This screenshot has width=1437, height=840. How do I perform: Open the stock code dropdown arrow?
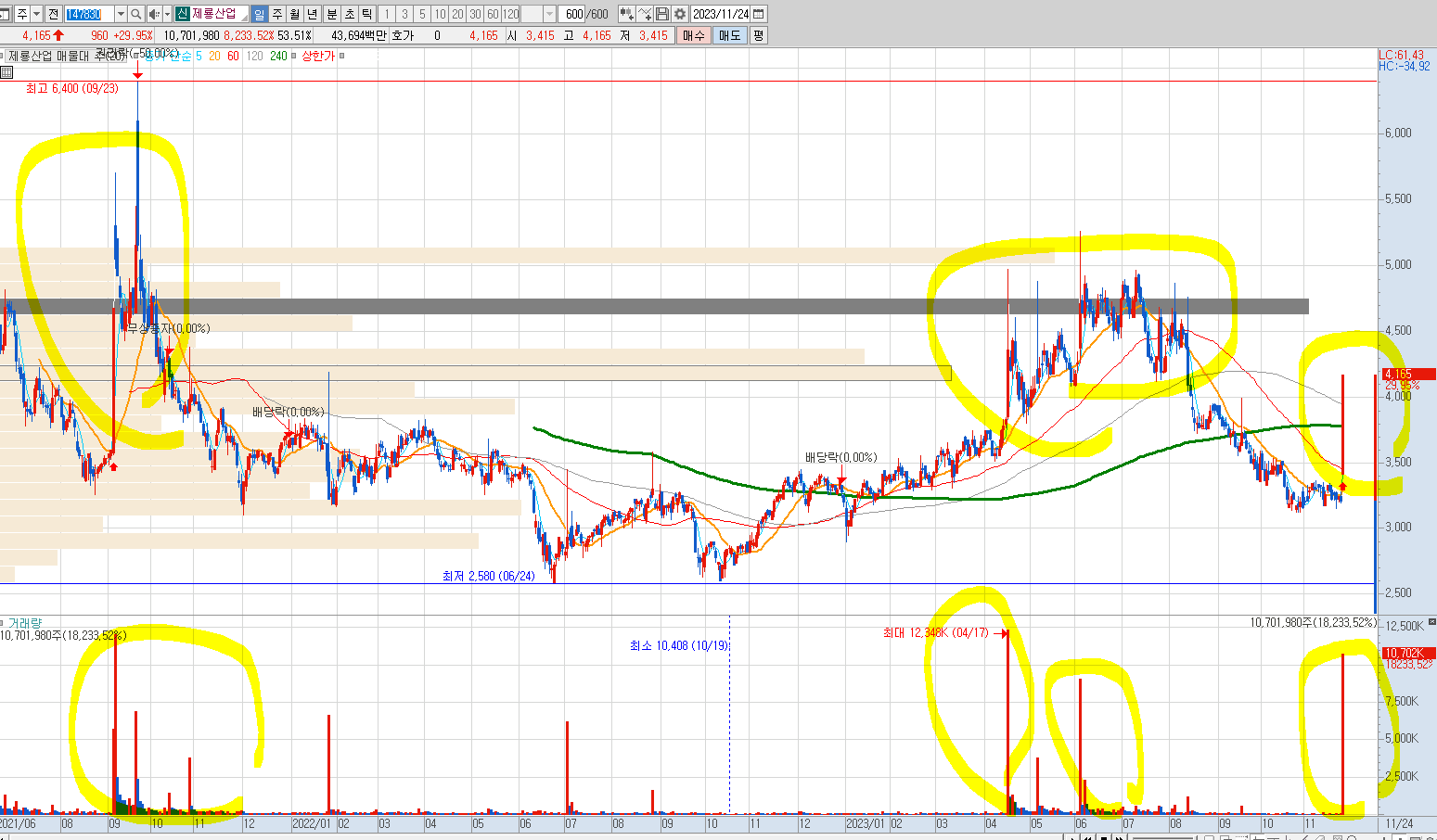pos(121,14)
